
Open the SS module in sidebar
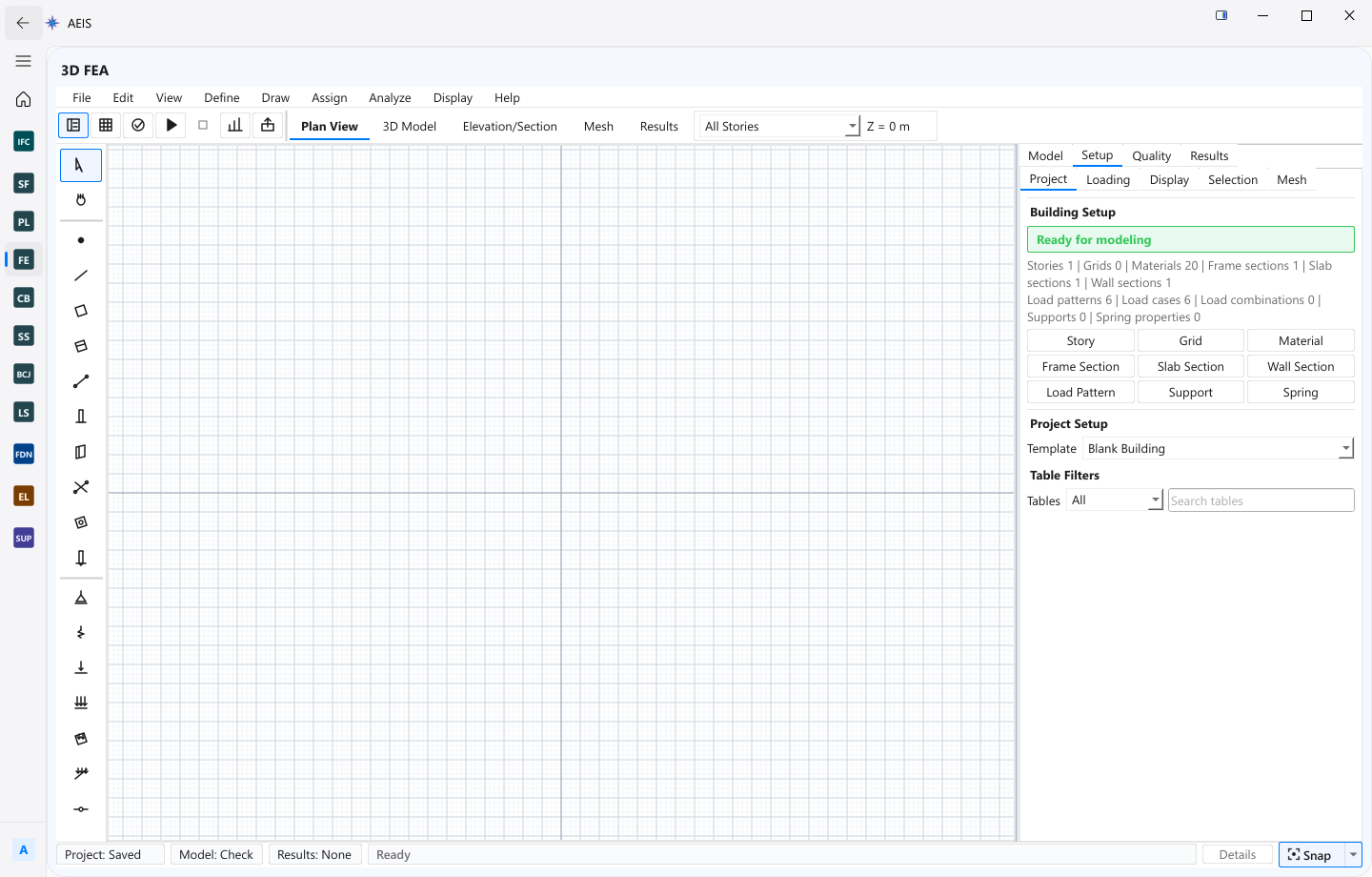click(x=24, y=336)
